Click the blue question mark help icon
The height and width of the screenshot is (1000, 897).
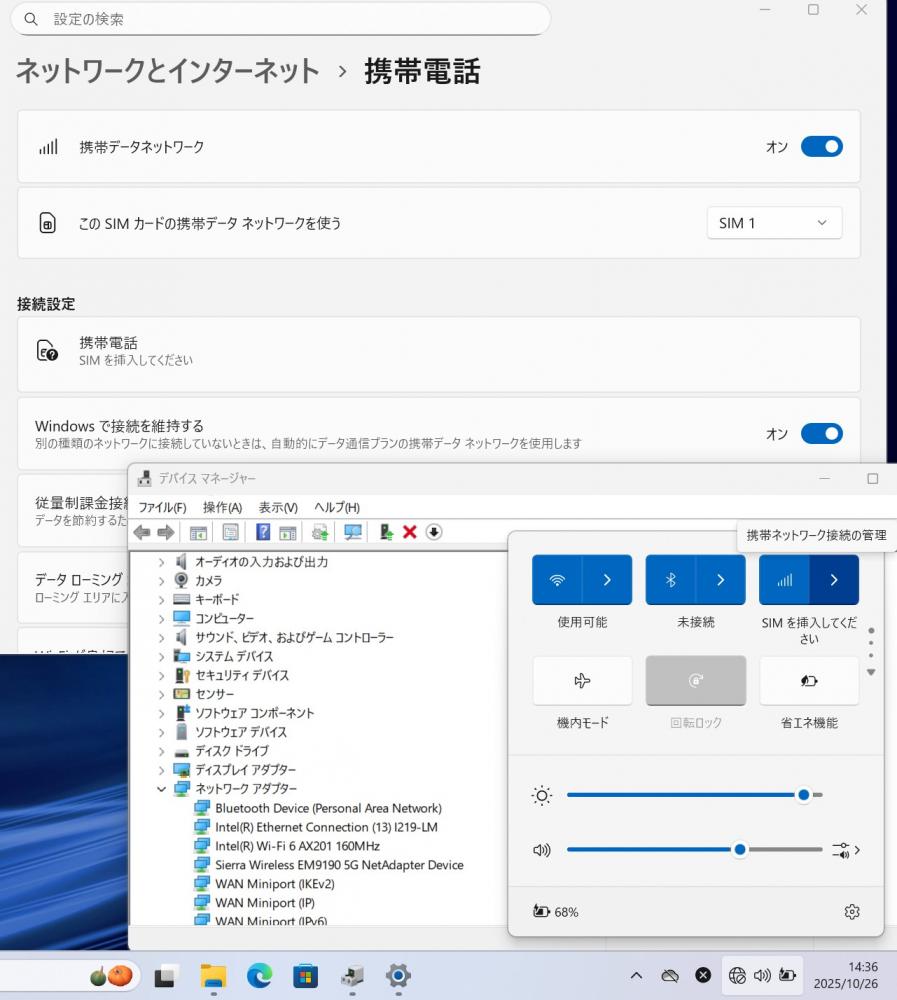pos(263,532)
